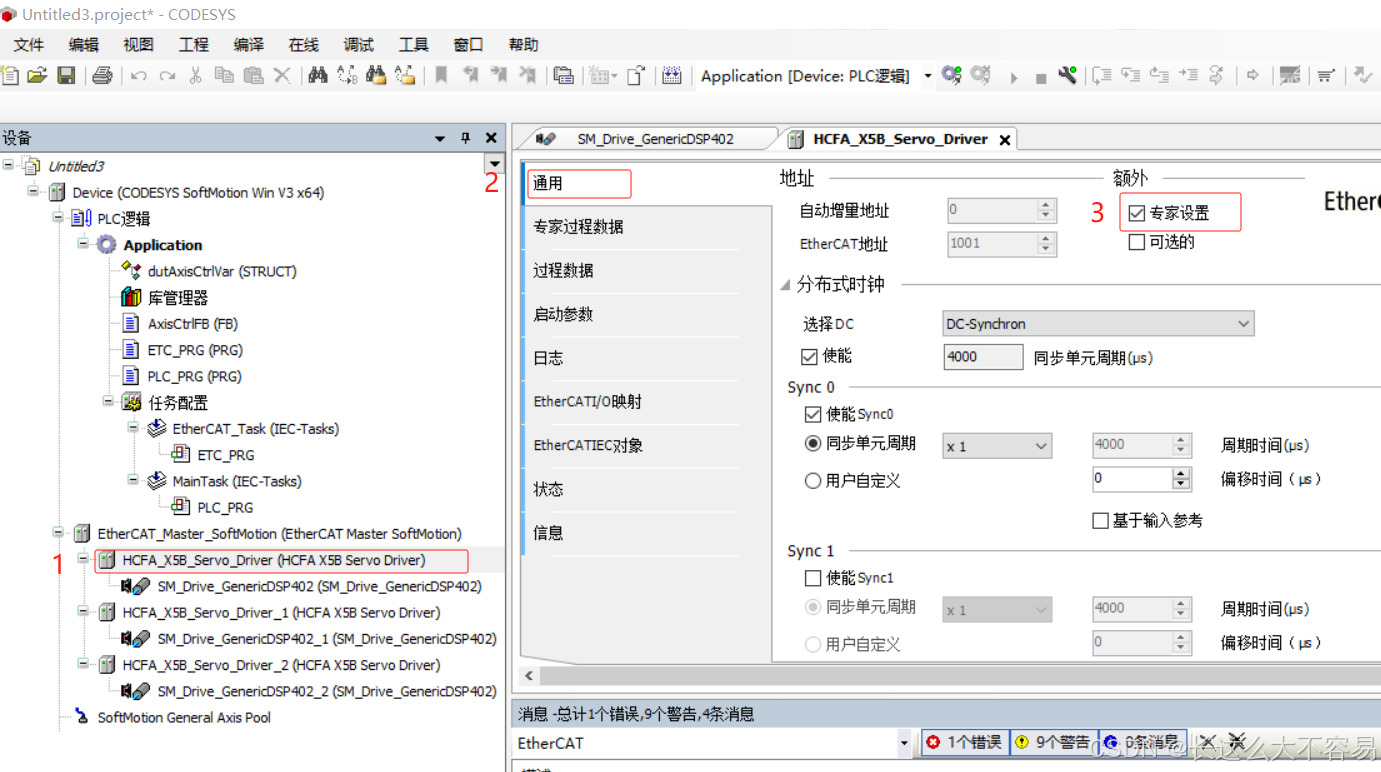Login to the PLC with the Login icon
The image size is (1381, 772).
[x=951, y=75]
